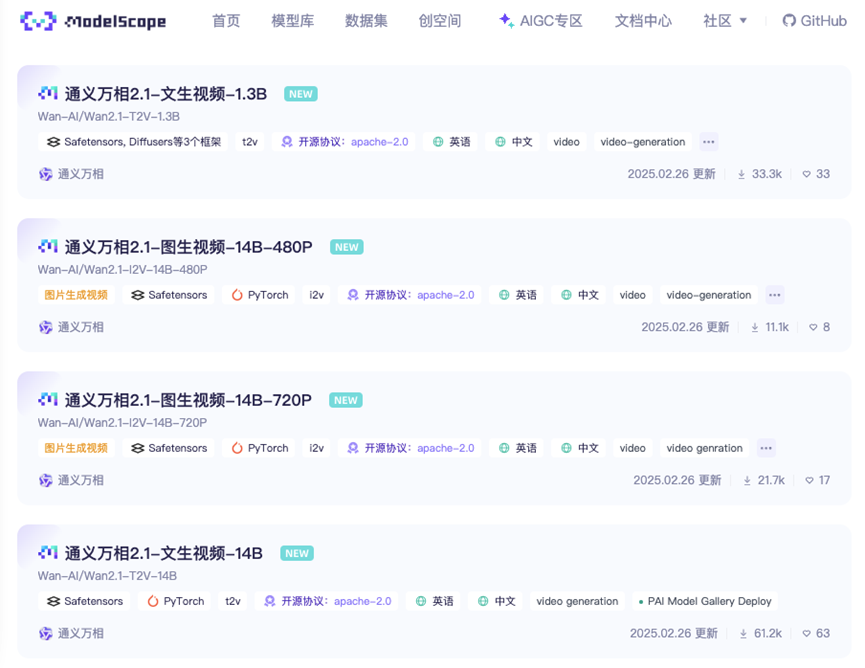Click 'Wan-AI/Wan2.1-I2V-14B-720P' path text
Viewport: 865px width, 668px height.
pyautogui.click(x=122, y=423)
